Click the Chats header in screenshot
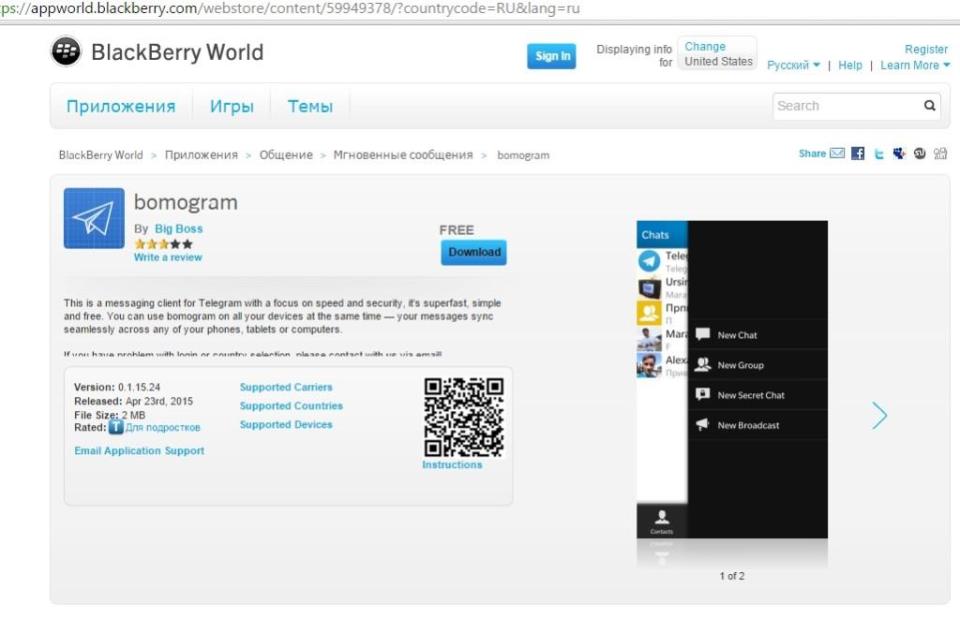 (x=655, y=235)
